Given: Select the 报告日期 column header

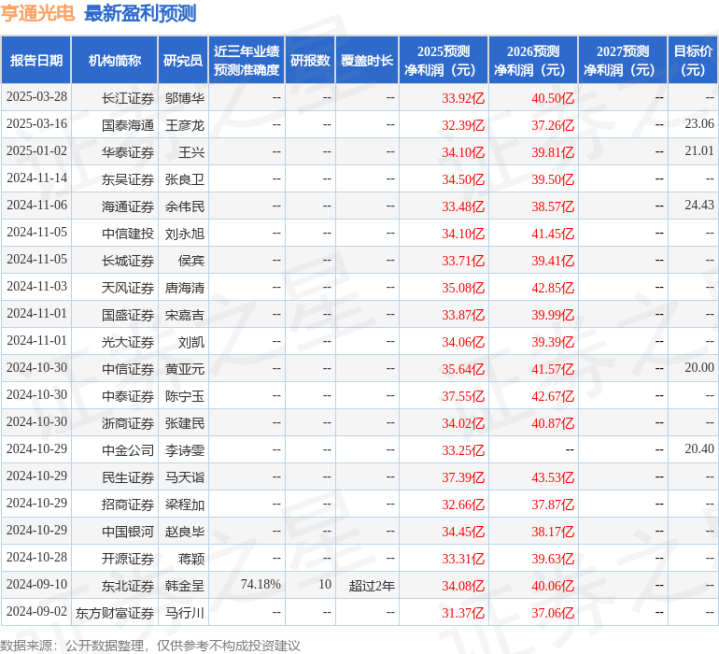Looking at the screenshot, I should click(x=36, y=60).
